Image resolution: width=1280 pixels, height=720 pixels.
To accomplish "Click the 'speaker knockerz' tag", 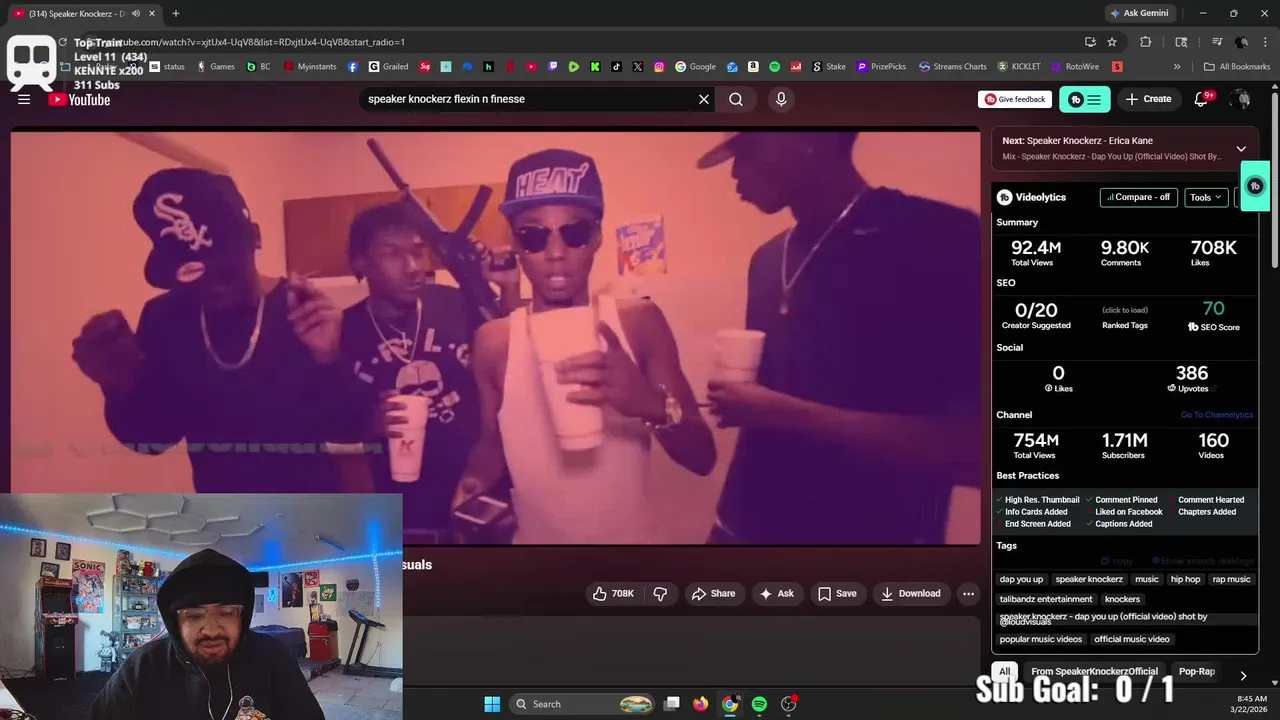I will [1089, 579].
